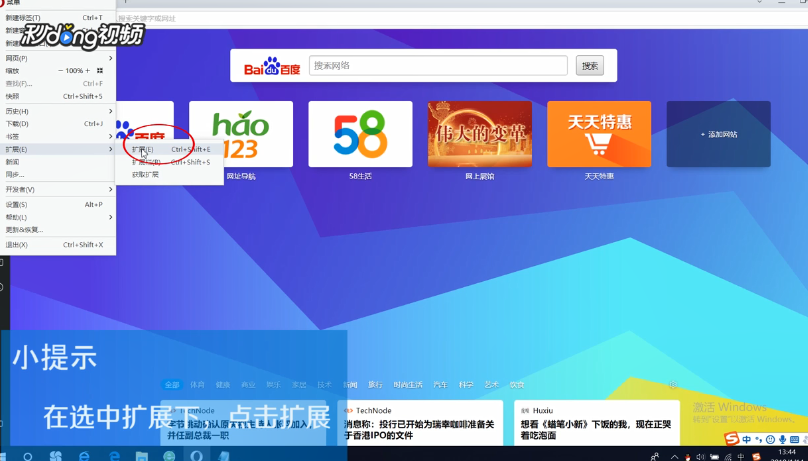Select the 汽车 news category tab
The image size is (808, 461).
[440, 385]
